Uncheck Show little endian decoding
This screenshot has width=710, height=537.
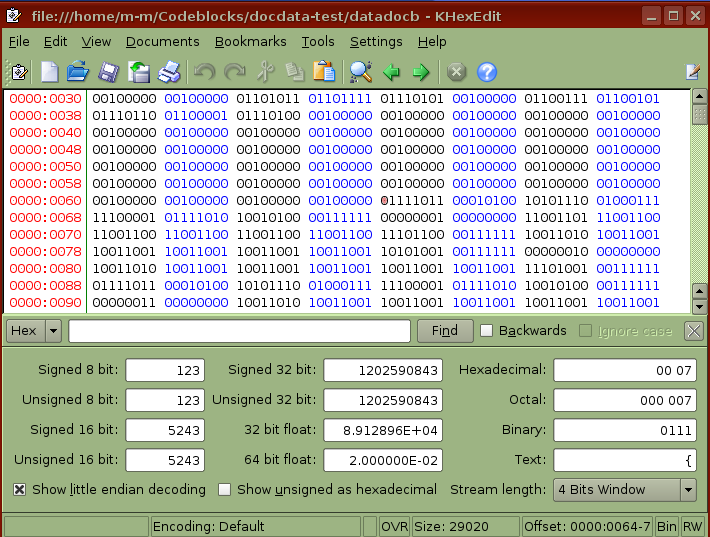tap(19, 489)
